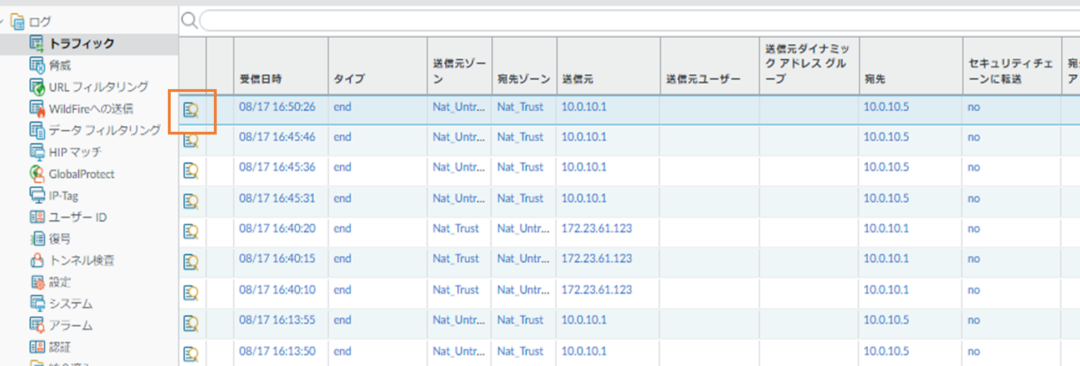The height and width of the screenshot is (366, 1080).
Task: Click the 復号 log icon
Action: pyautogui.click(x=37, y=238)
